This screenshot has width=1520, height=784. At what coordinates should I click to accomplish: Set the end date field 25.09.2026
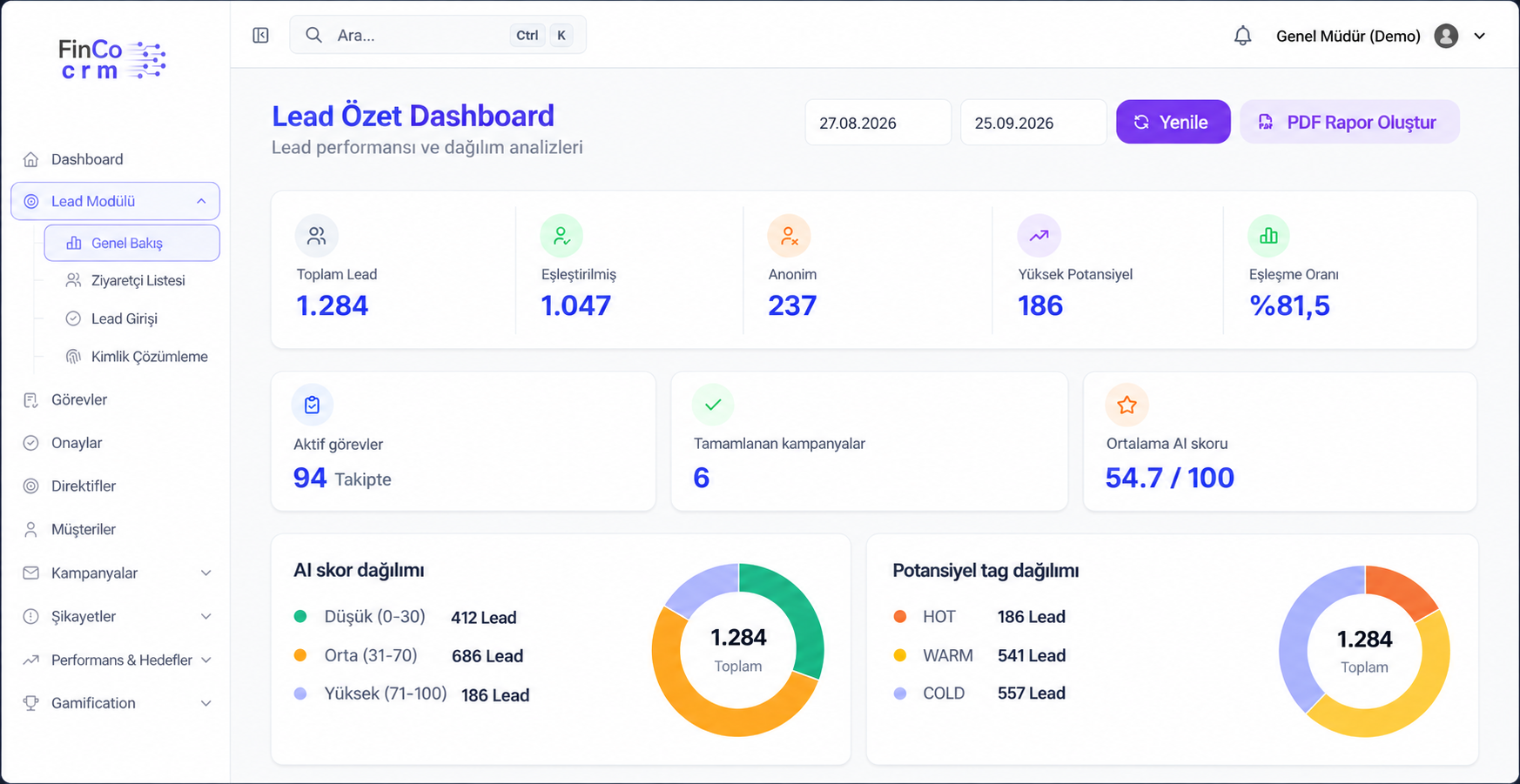click(x=1033, y=123)
